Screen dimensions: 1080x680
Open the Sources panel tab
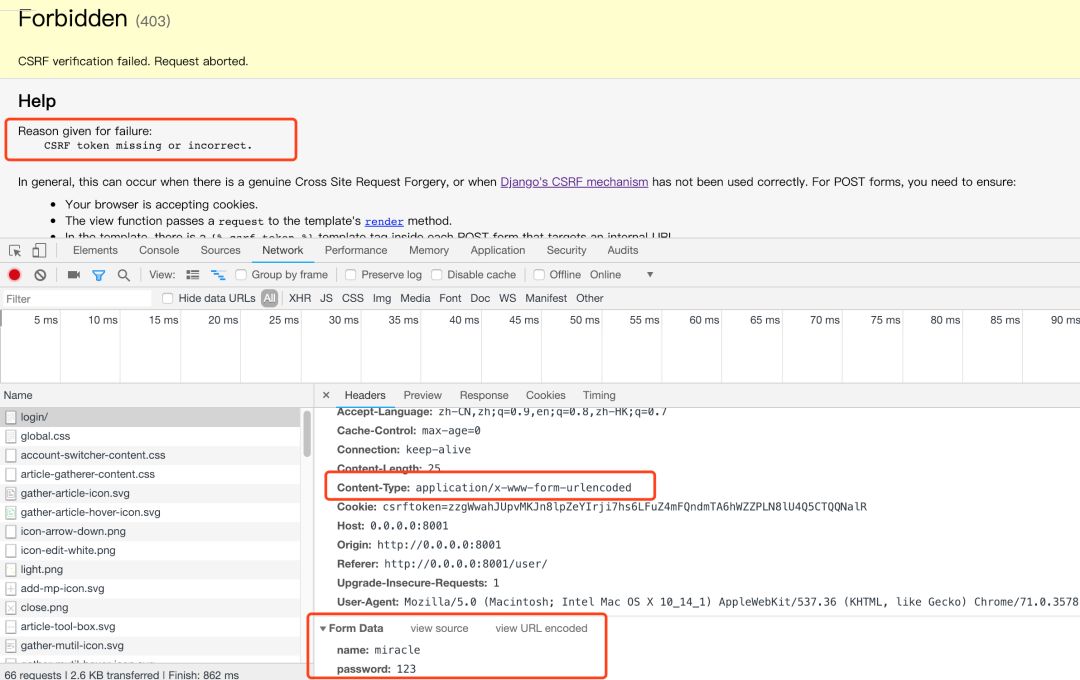tap(220, 251)
